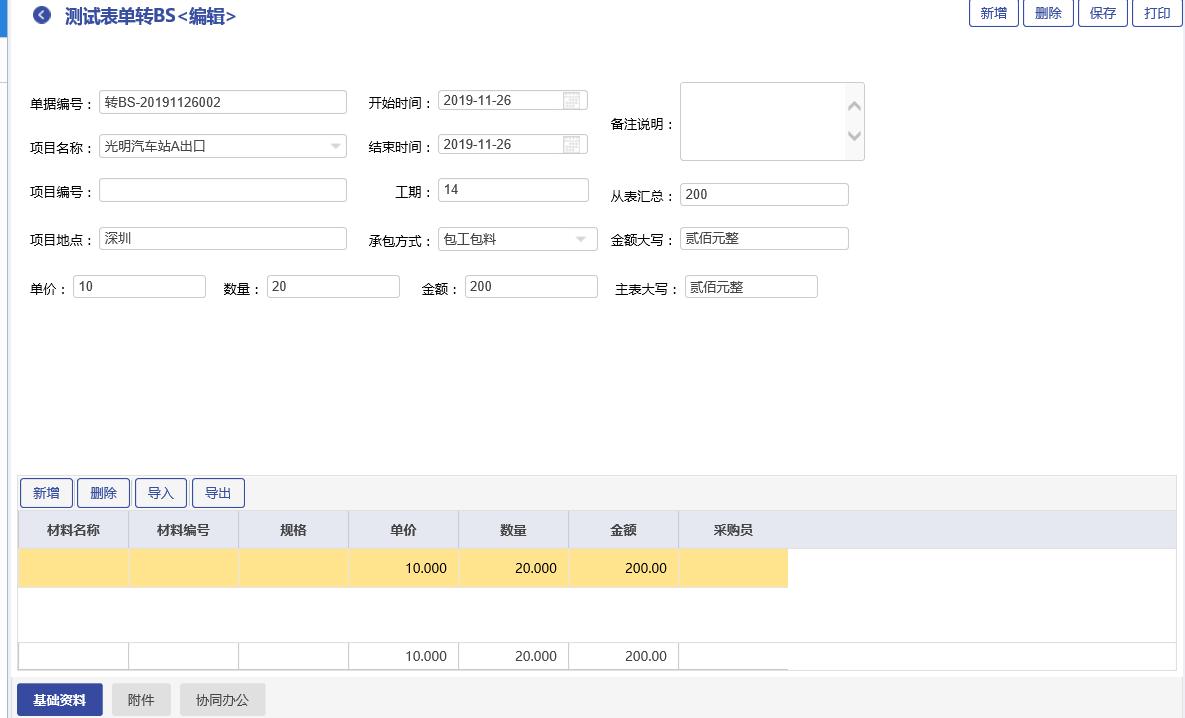The width and height of the screenshot is (1185, 718).
Task: Open the calendar picker for 开始时间
Action: click(572, 100)
